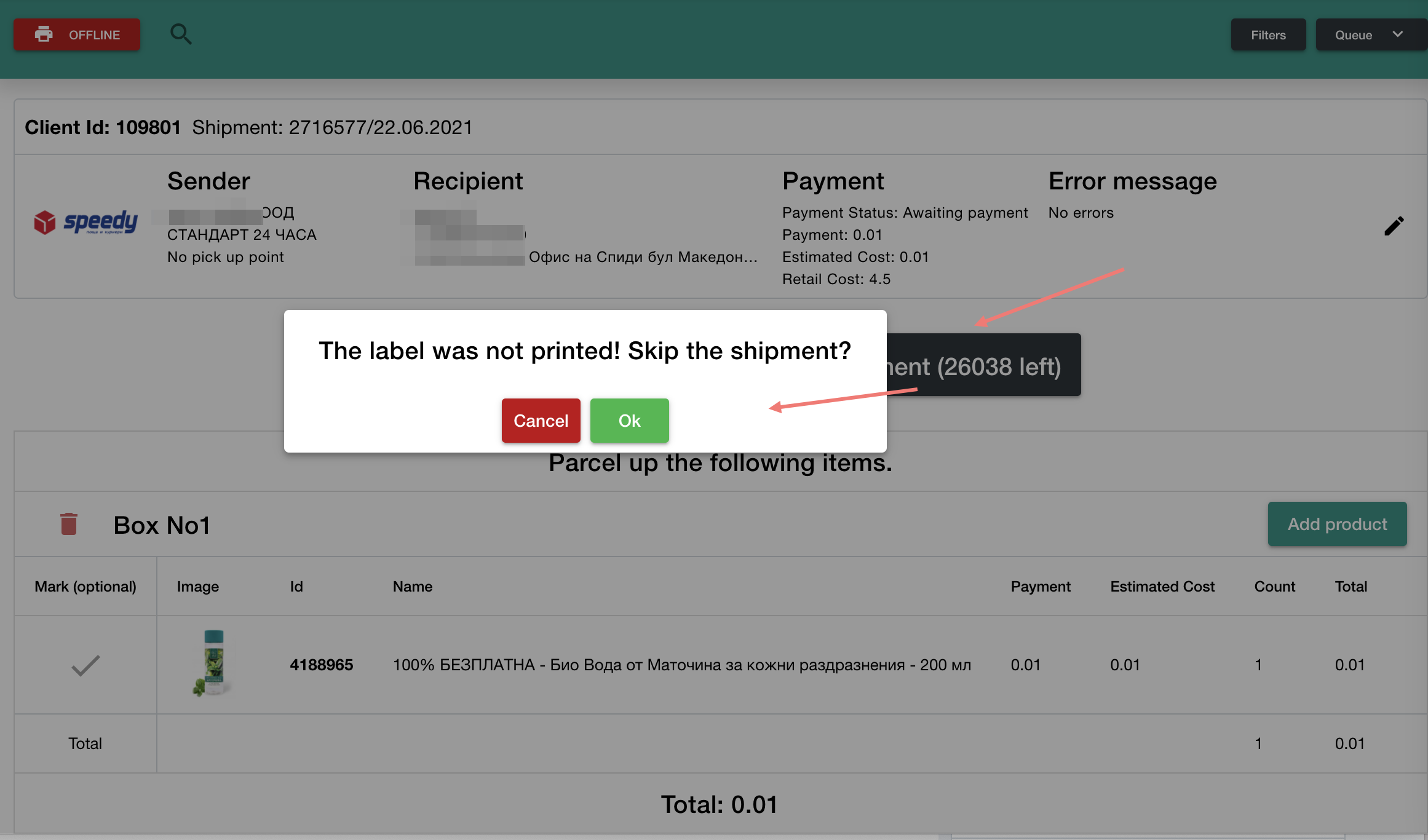Image resolution: width=1428 pixels, height=840 pixels.
Task: Click the Estimated Cost column header
Action: click(1162, 587)
